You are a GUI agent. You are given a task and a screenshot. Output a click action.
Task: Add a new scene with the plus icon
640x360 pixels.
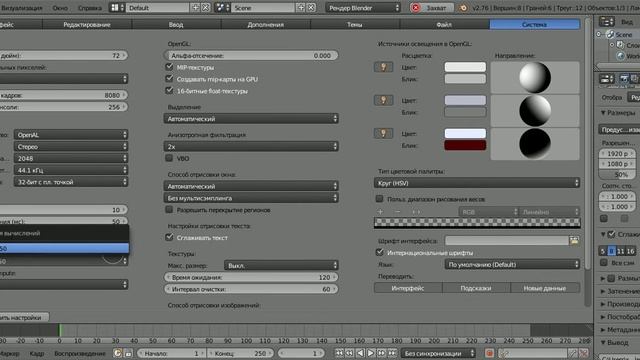point(301,7)
